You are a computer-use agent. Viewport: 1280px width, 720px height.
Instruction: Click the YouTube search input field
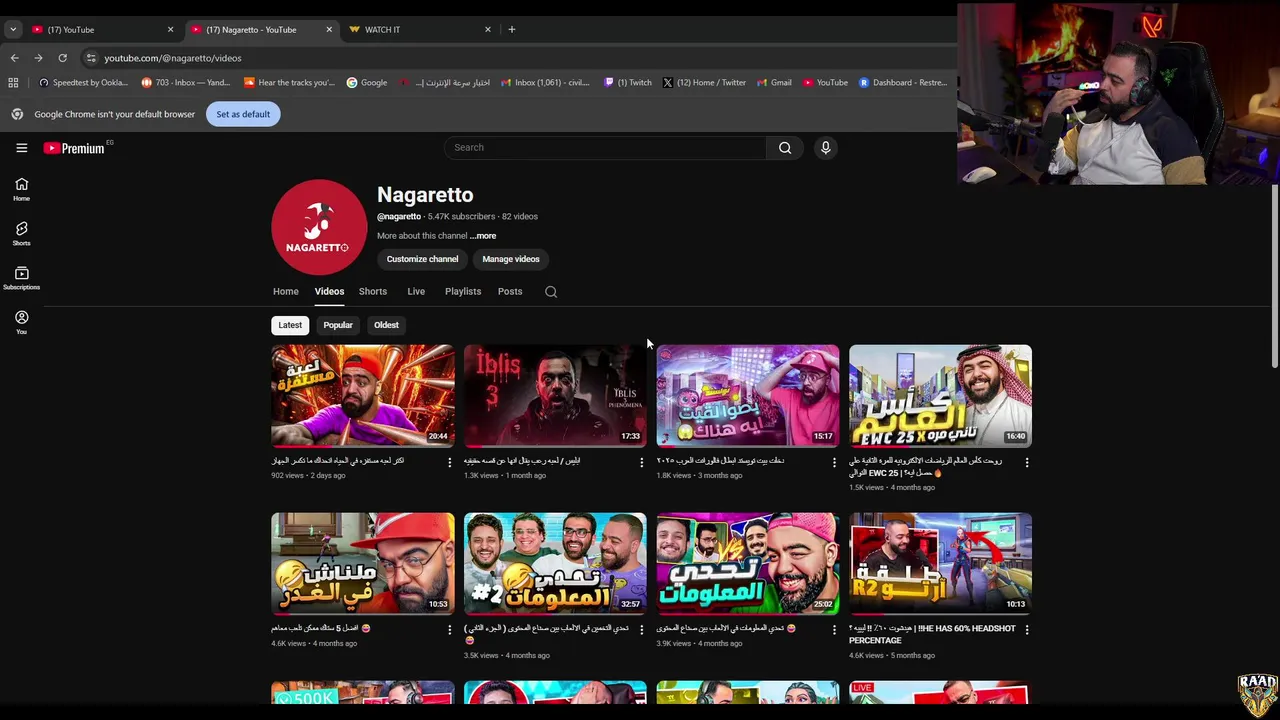point(605,148)
